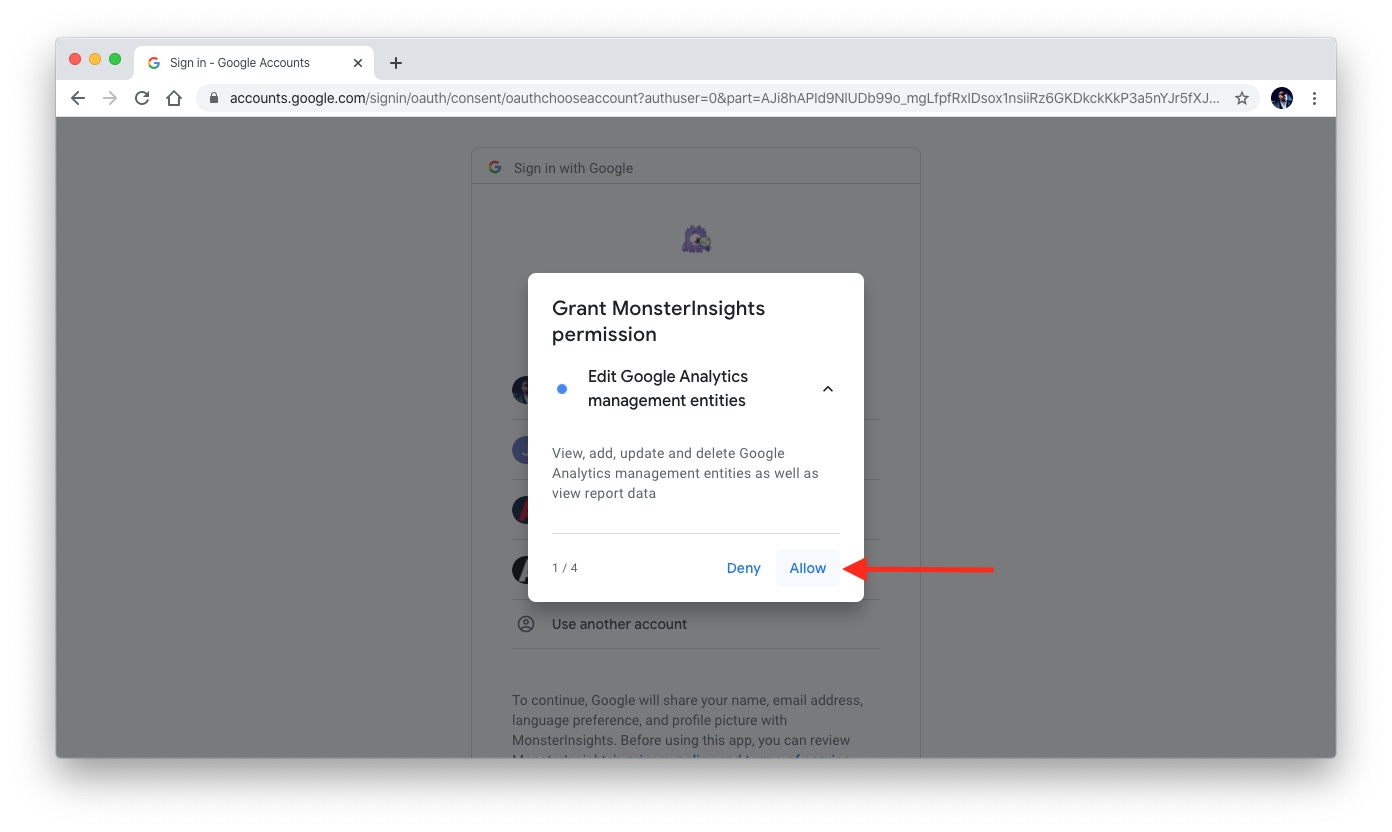Click the permission description starting View, add, update
Viewport: 1392px width, 832px height.
pyautogui.click(x=685, y=473)
